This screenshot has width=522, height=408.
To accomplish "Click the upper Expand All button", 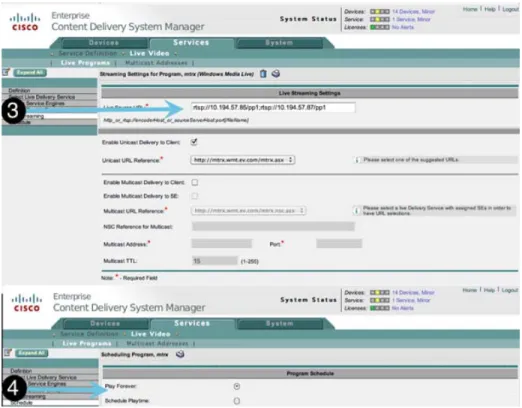I will pos(30,72).
